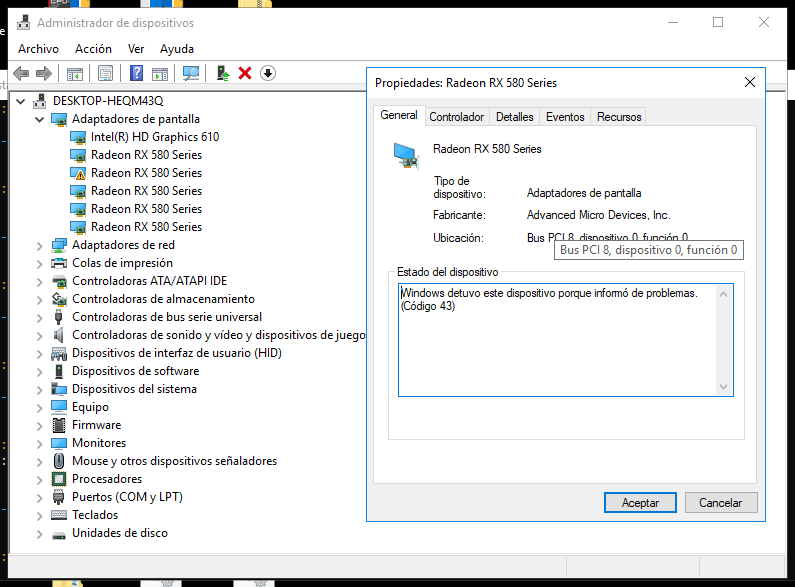795x587 pixels.
Task: Click the Colas de impresión printer icon
Action: point(59,263)
